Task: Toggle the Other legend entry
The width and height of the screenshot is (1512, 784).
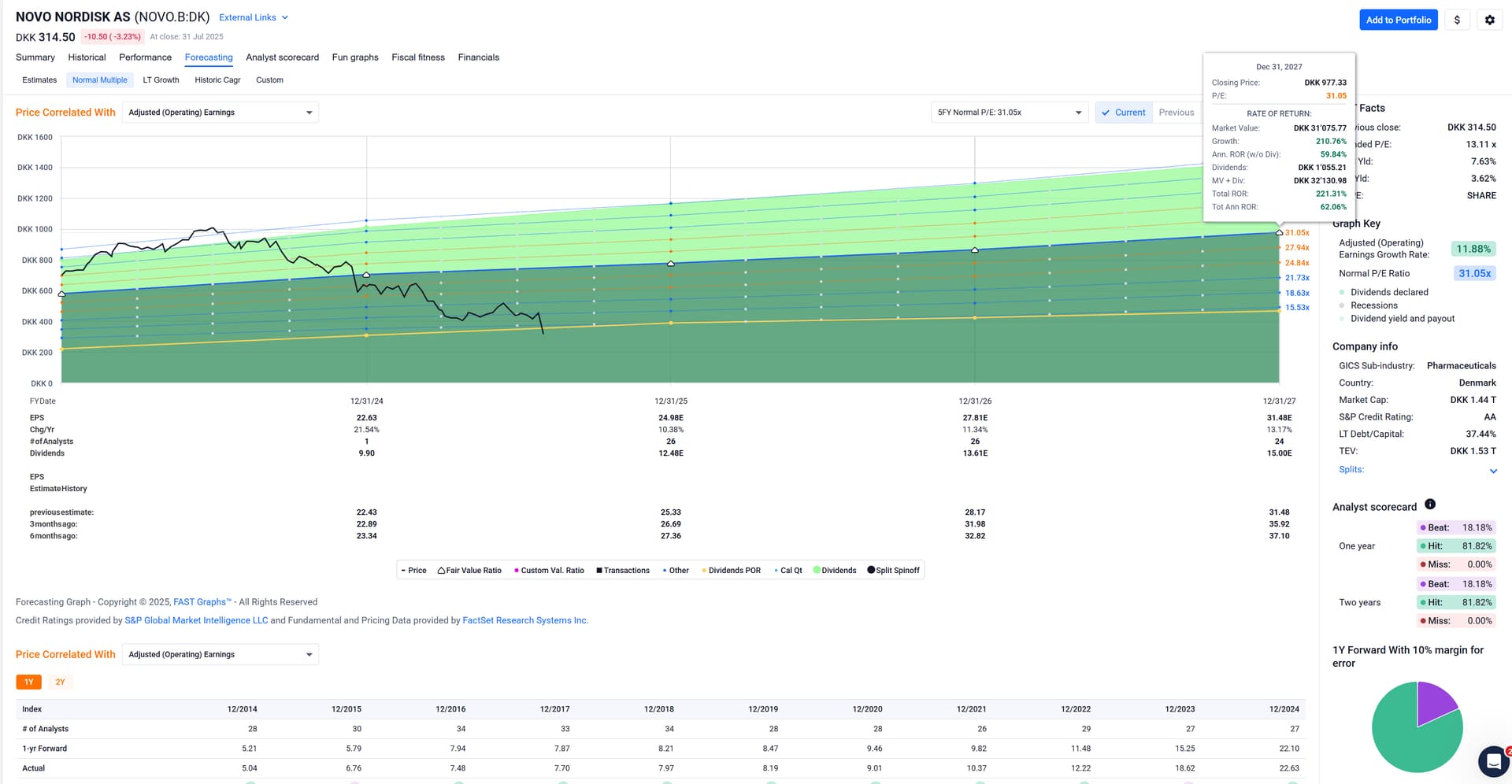Action: pos(676,571)
